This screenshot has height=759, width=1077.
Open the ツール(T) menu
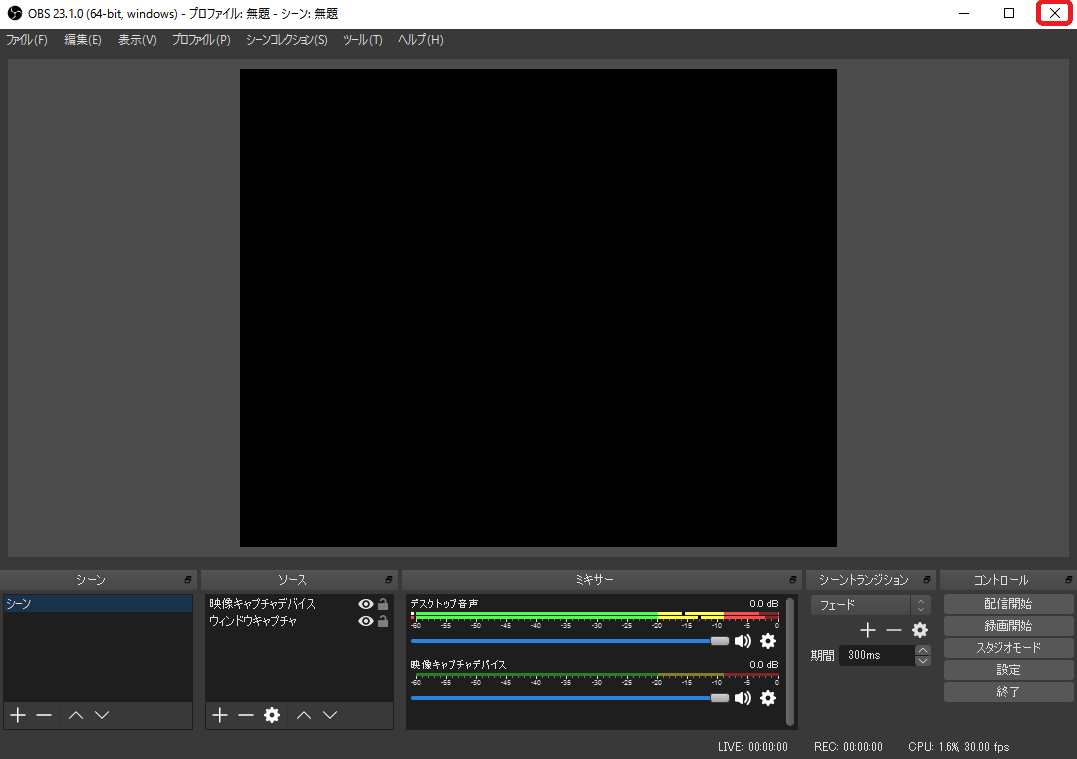coord(362,40)
